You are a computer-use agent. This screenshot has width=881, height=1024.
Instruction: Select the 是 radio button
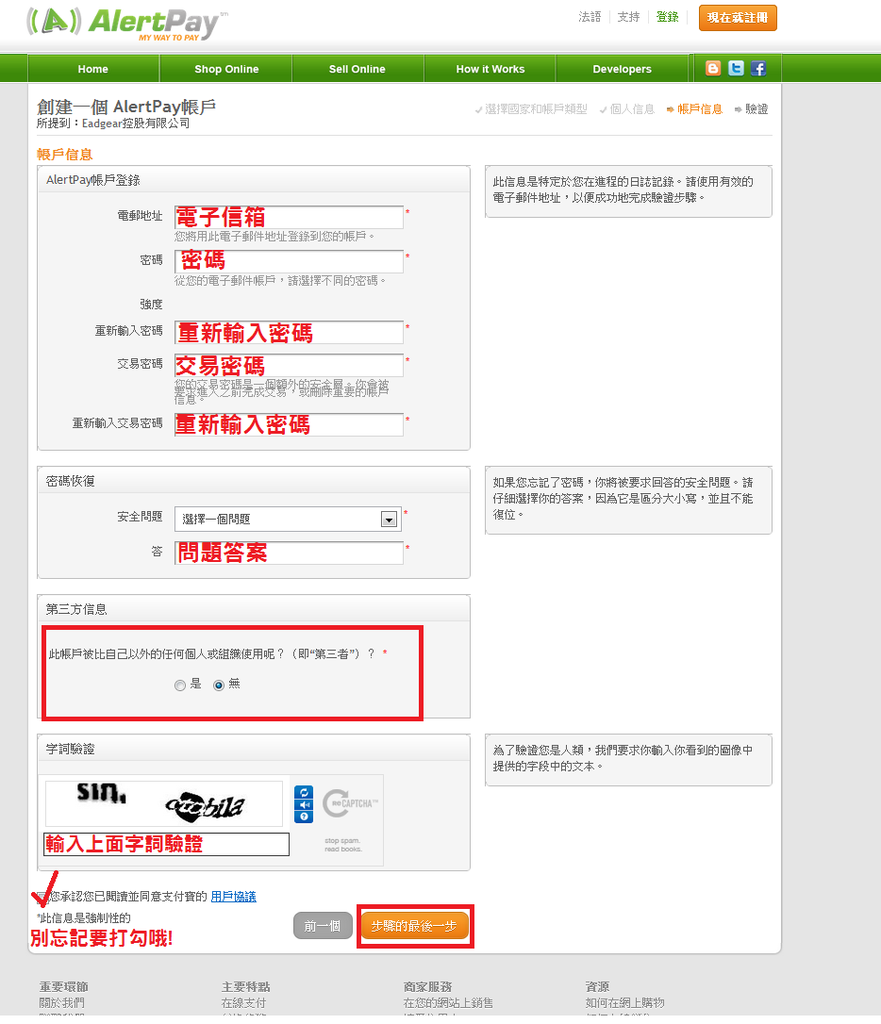[x=180, y=685]
